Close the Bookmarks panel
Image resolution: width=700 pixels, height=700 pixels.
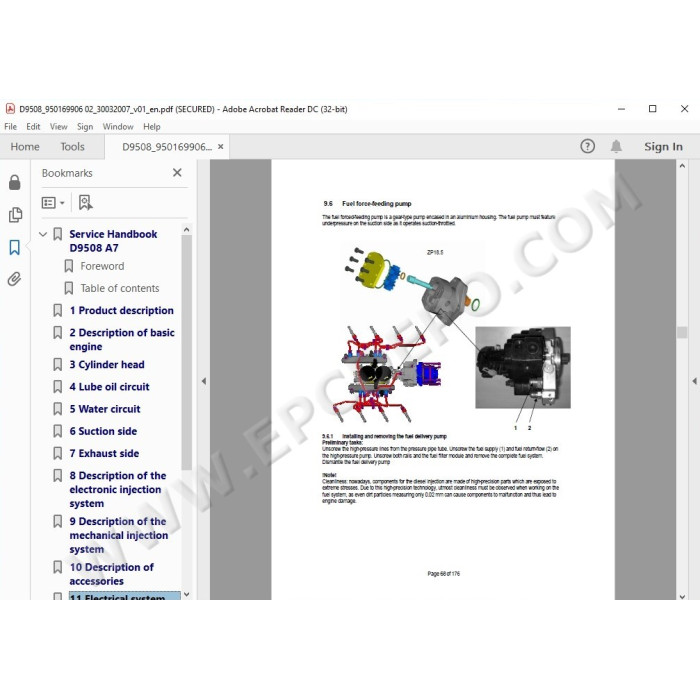click(177, 173)
